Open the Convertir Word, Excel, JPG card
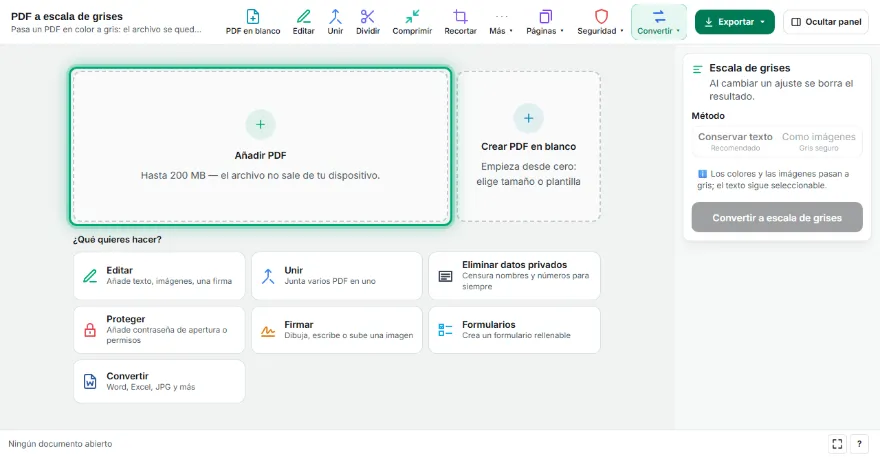 point(159,381)
